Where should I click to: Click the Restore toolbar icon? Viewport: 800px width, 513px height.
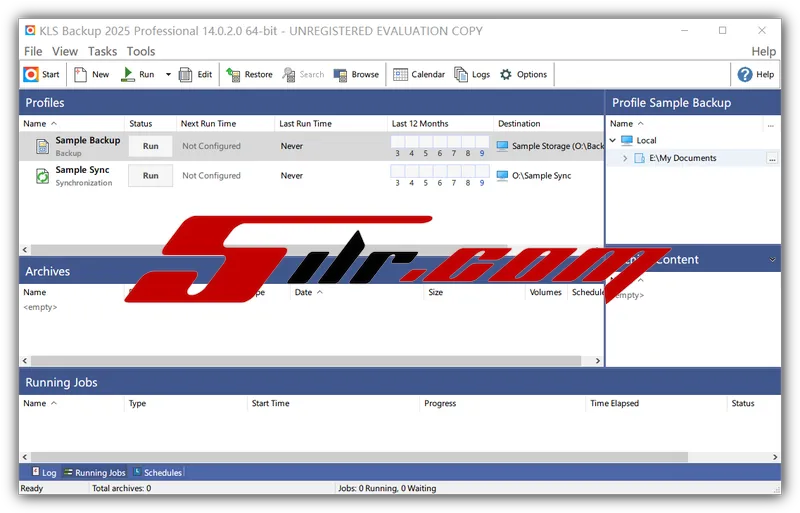(233, 75)
